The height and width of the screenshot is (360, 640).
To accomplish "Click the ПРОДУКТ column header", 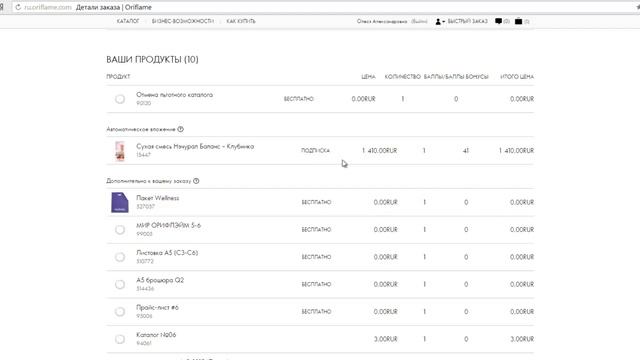I will [118, 77].
